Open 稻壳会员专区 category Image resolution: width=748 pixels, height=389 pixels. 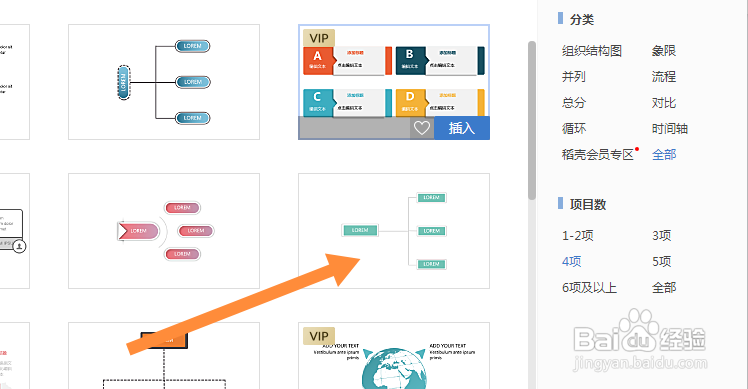coord(598,154)
